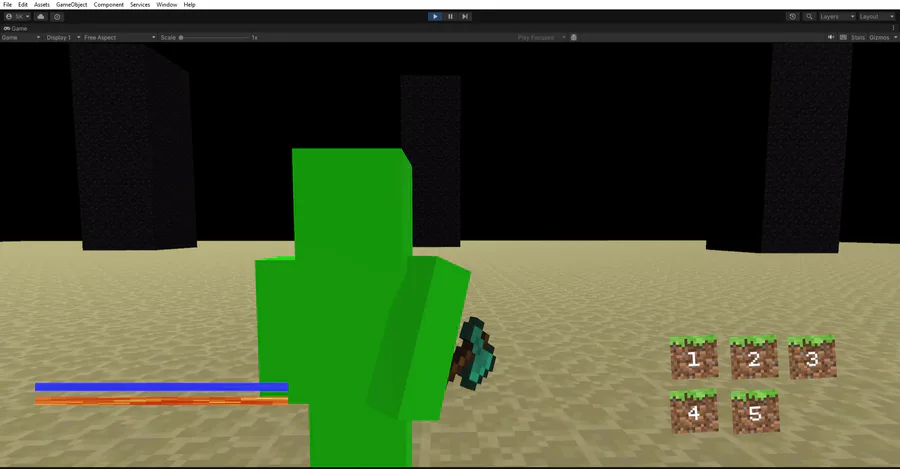Image resolution: width=900 pixels, height=469 pixels.
Task: Toggle the Stats overlay
Action: pyautogui.click(x=858, y=37)
